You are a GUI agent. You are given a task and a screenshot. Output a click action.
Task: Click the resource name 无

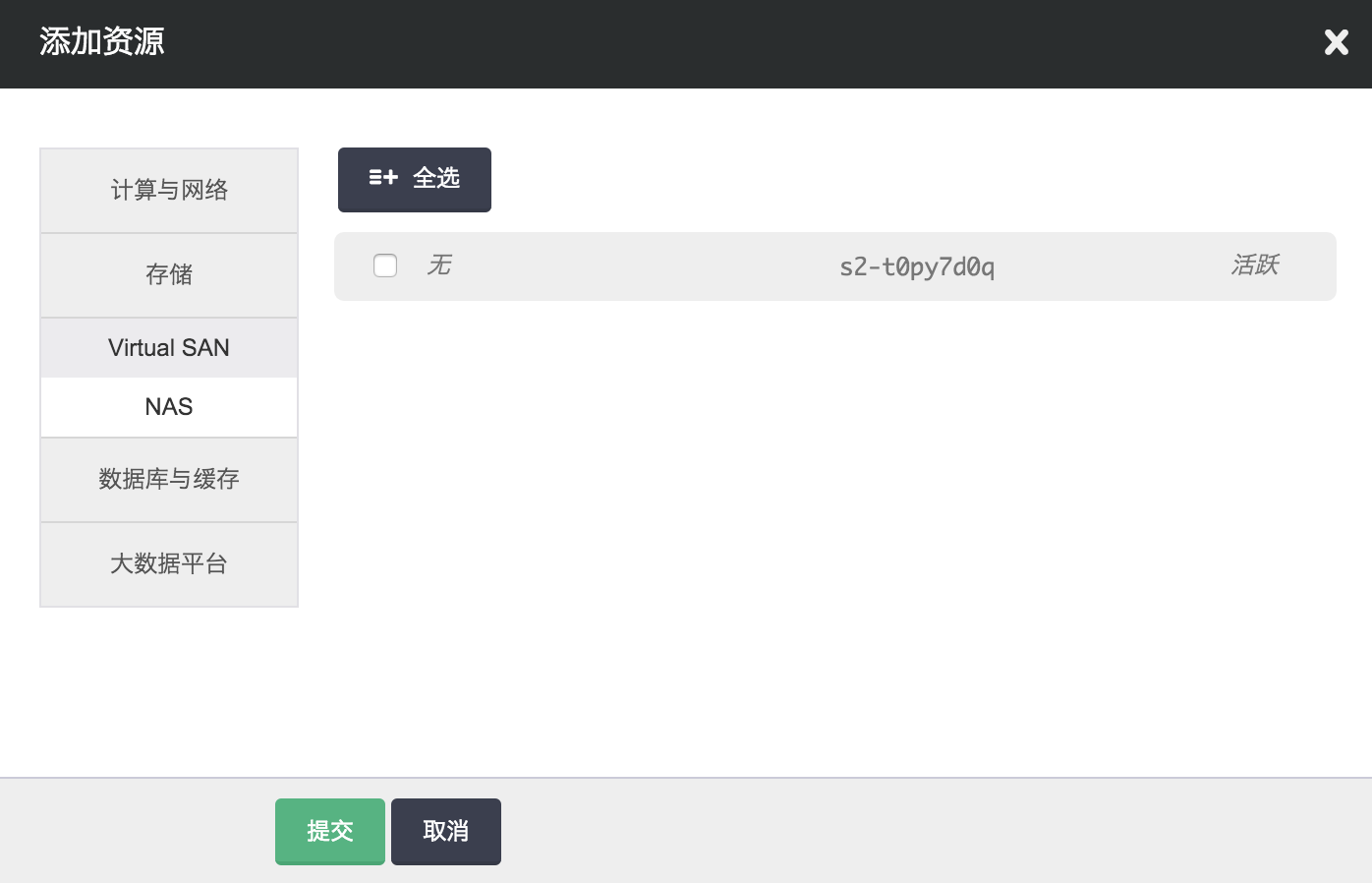(438, 265)
